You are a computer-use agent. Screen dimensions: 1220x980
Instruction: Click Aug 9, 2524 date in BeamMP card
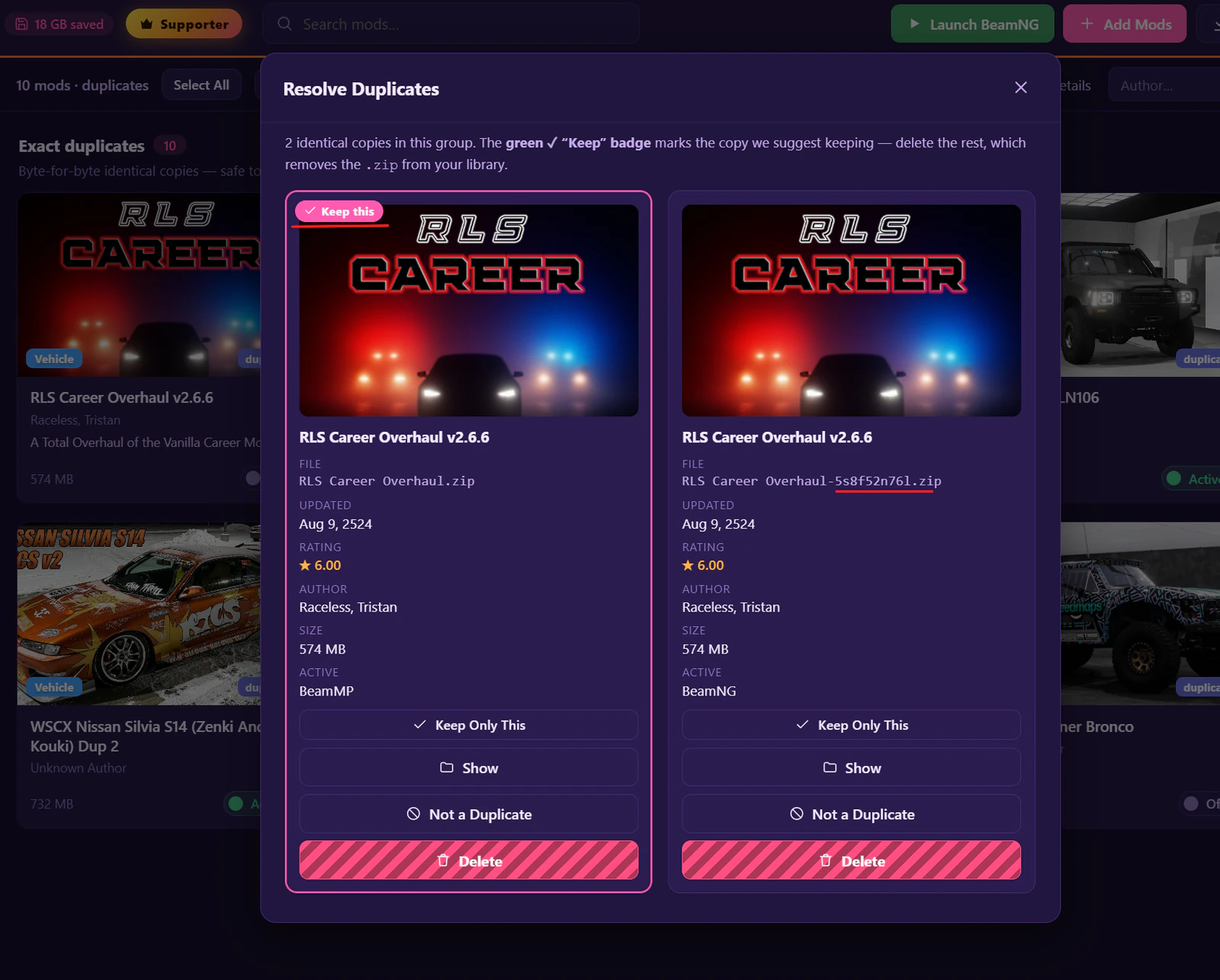click(335, 524)
